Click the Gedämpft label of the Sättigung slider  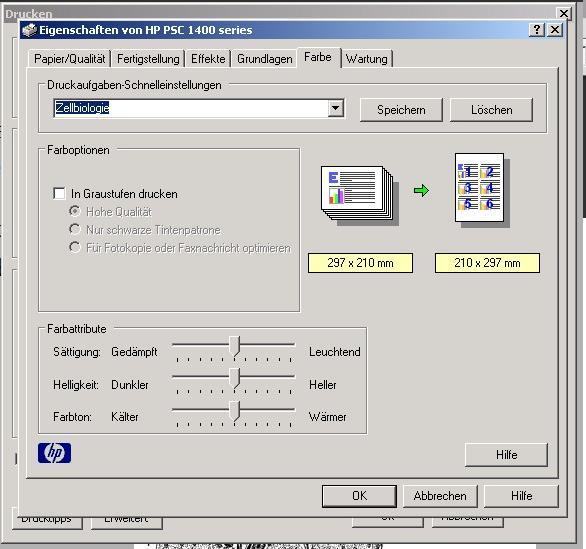point(134,352)
